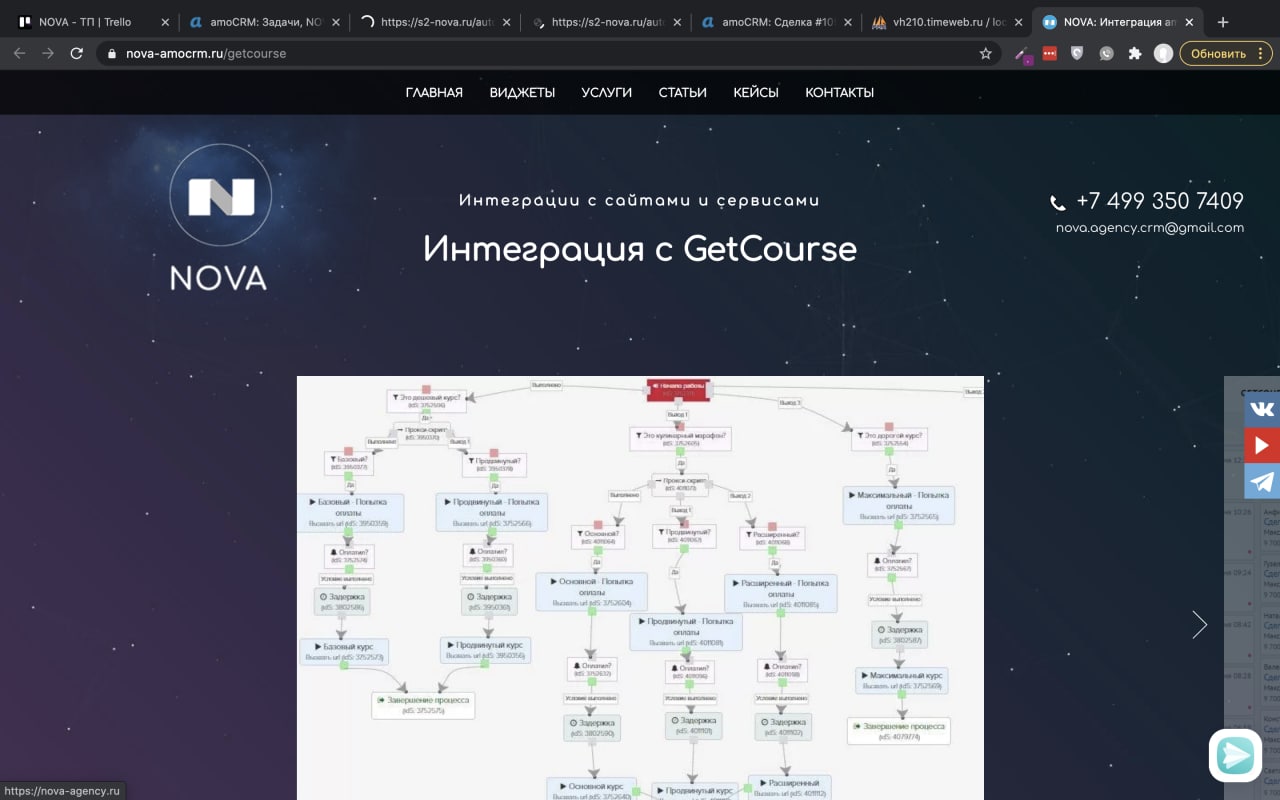
Task: Bookmark the page with the star icon
Action: (985, 54)
